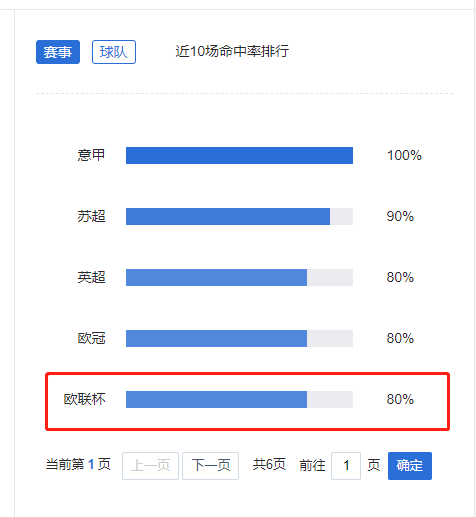Click the 英超 progress bar
Screen dimensions: 476x517
point(239,277)
